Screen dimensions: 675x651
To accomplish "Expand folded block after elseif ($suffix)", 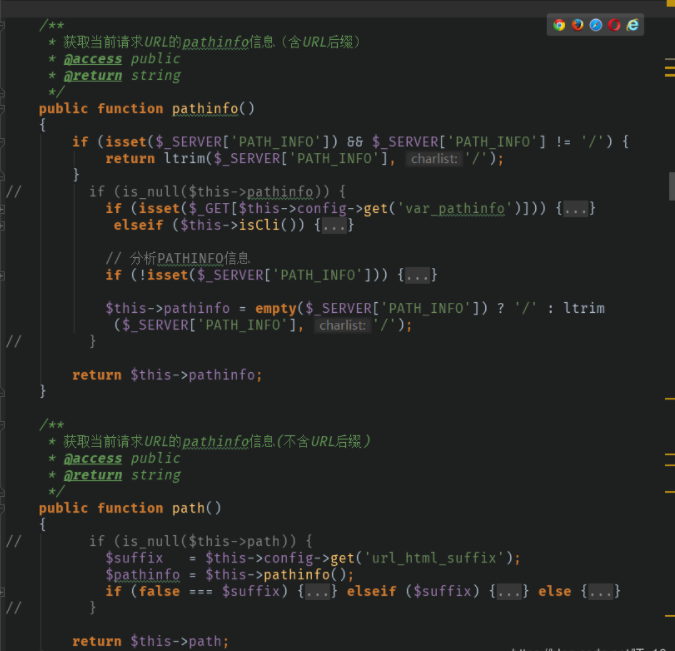I will [509, 592].
